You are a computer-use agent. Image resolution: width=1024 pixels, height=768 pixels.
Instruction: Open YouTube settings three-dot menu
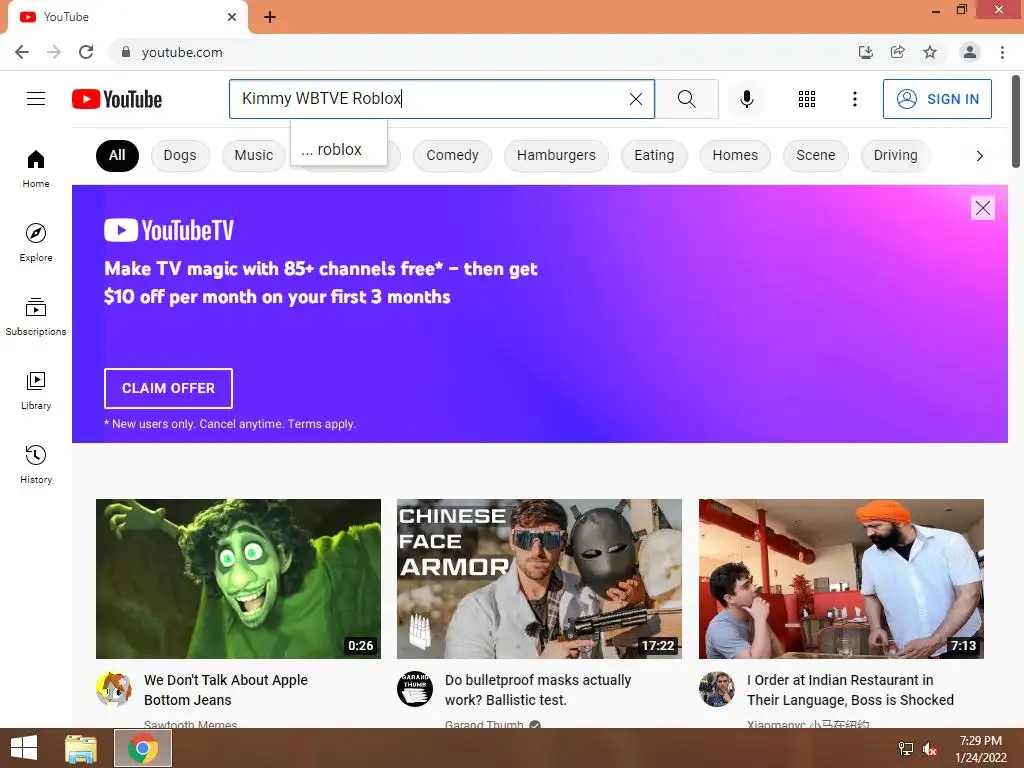[854, 99]
